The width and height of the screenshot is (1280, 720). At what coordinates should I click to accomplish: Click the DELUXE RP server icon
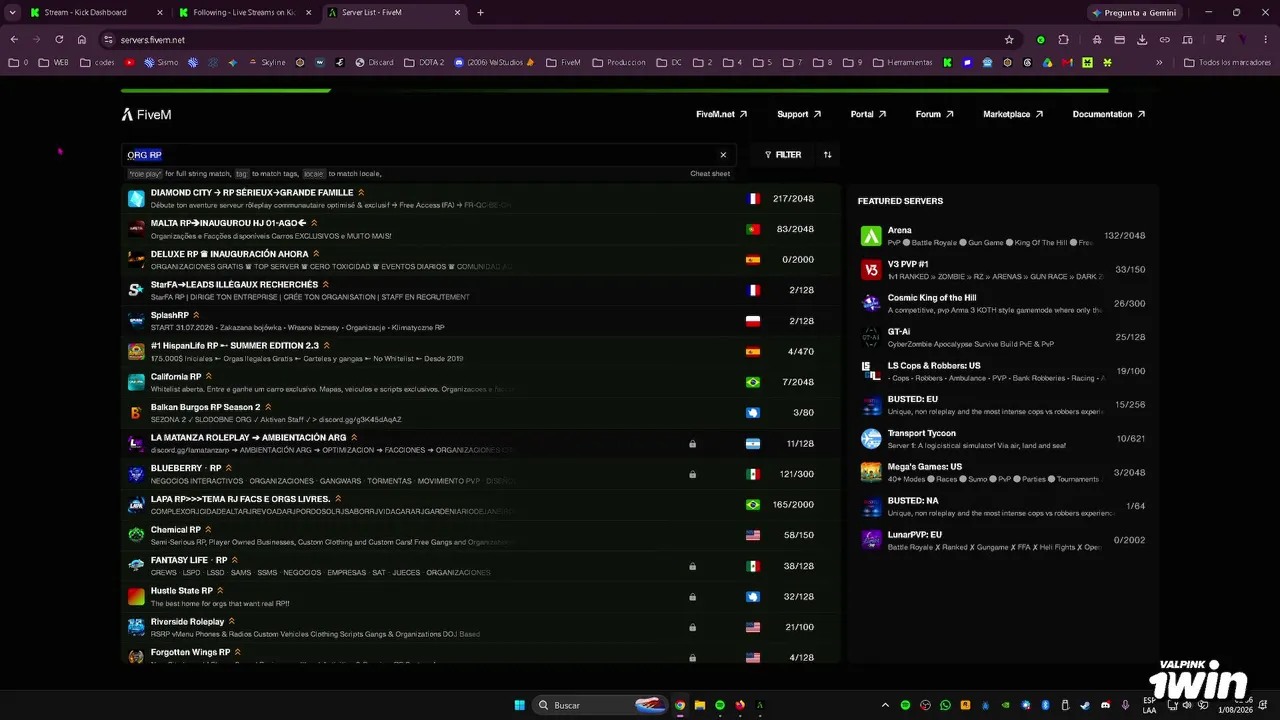coord(136,260)
